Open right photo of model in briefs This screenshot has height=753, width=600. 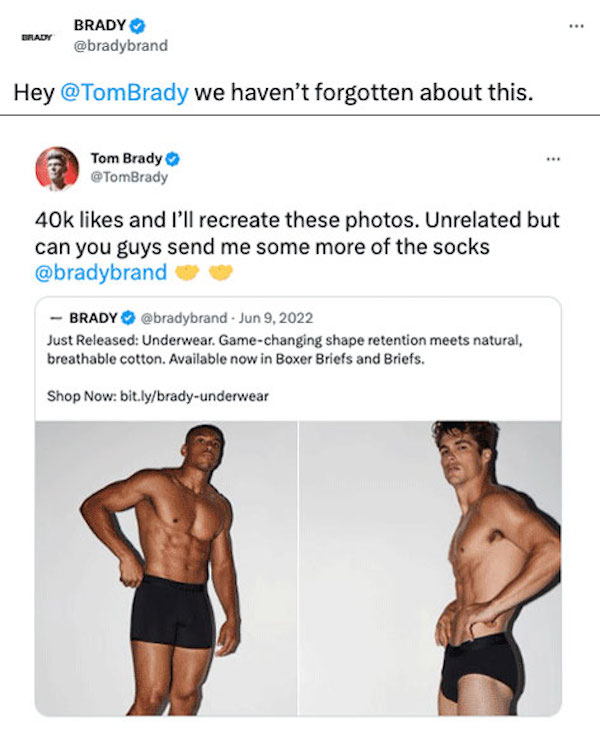(430, 567)
